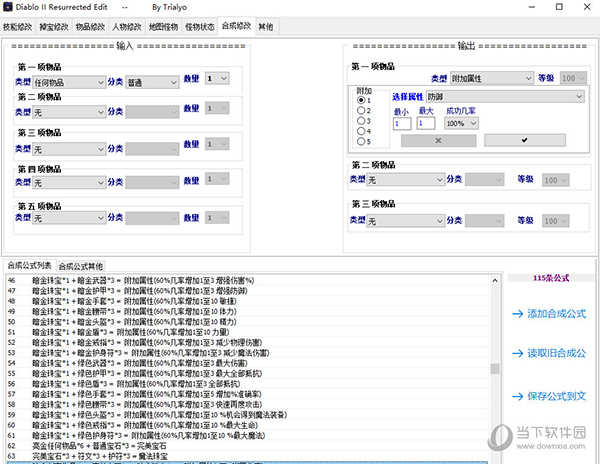Click the Diablo II Resurrected Edit app icon
Image resolution: width=600 pixels, height=464 pixels.
[8, 7]
